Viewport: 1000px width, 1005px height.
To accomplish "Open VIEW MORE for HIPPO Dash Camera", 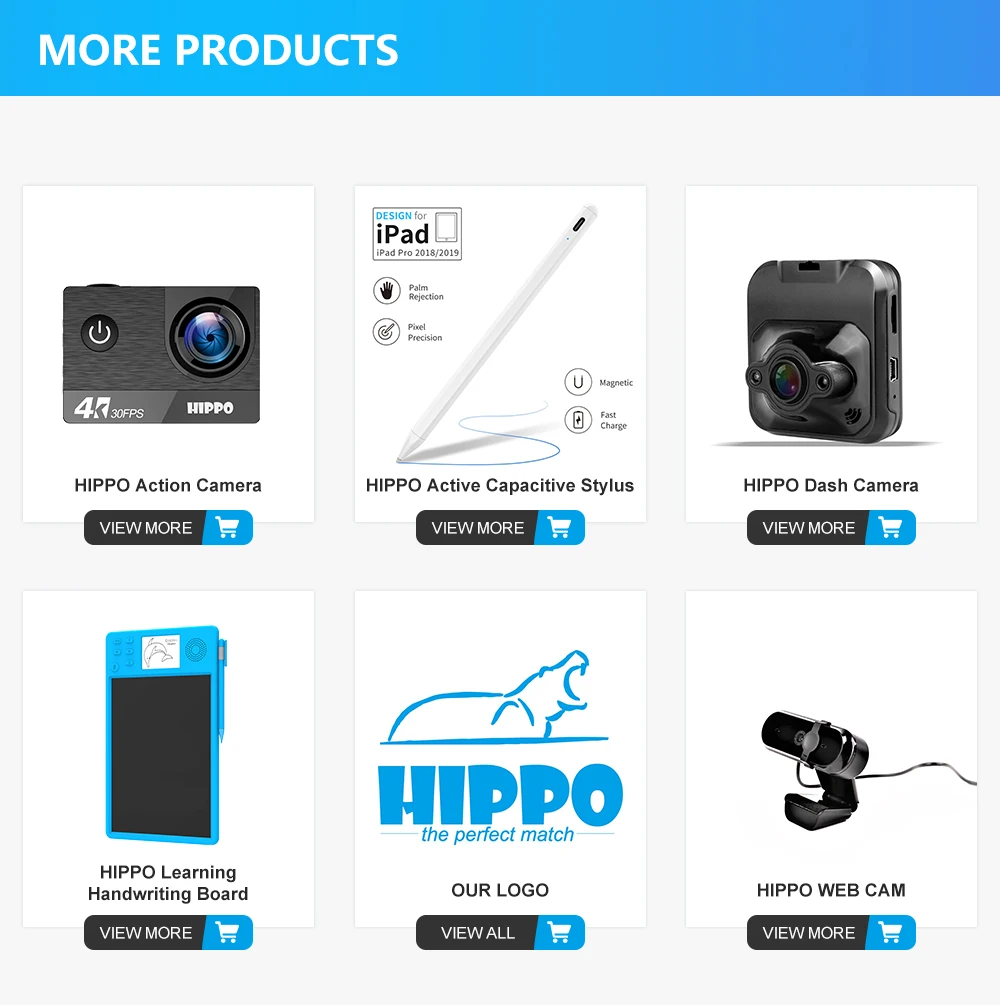I will tap(808, 527).
